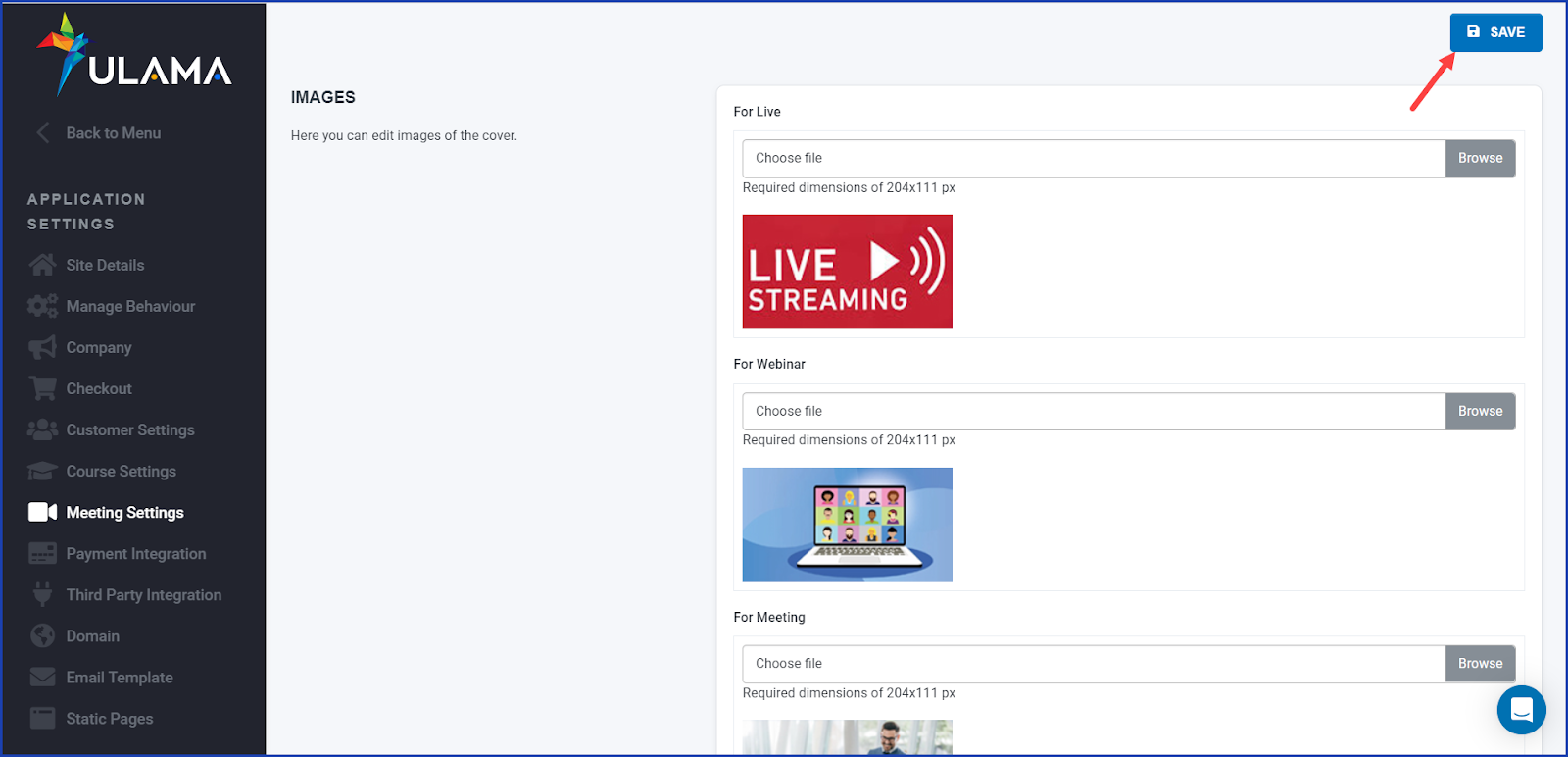Go Back to Menu
1568x757 pixels.
(x=114, y=133)
